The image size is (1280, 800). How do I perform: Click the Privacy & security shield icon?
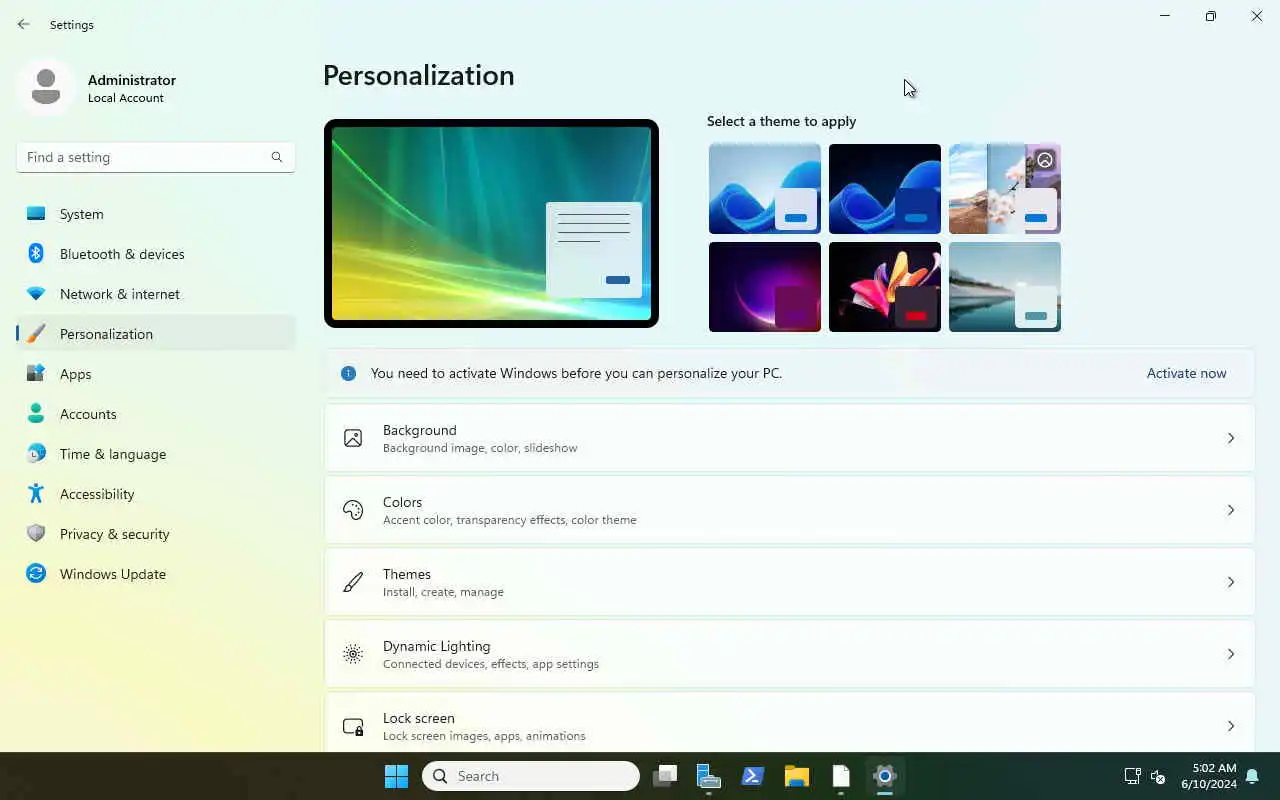[36, 534]
